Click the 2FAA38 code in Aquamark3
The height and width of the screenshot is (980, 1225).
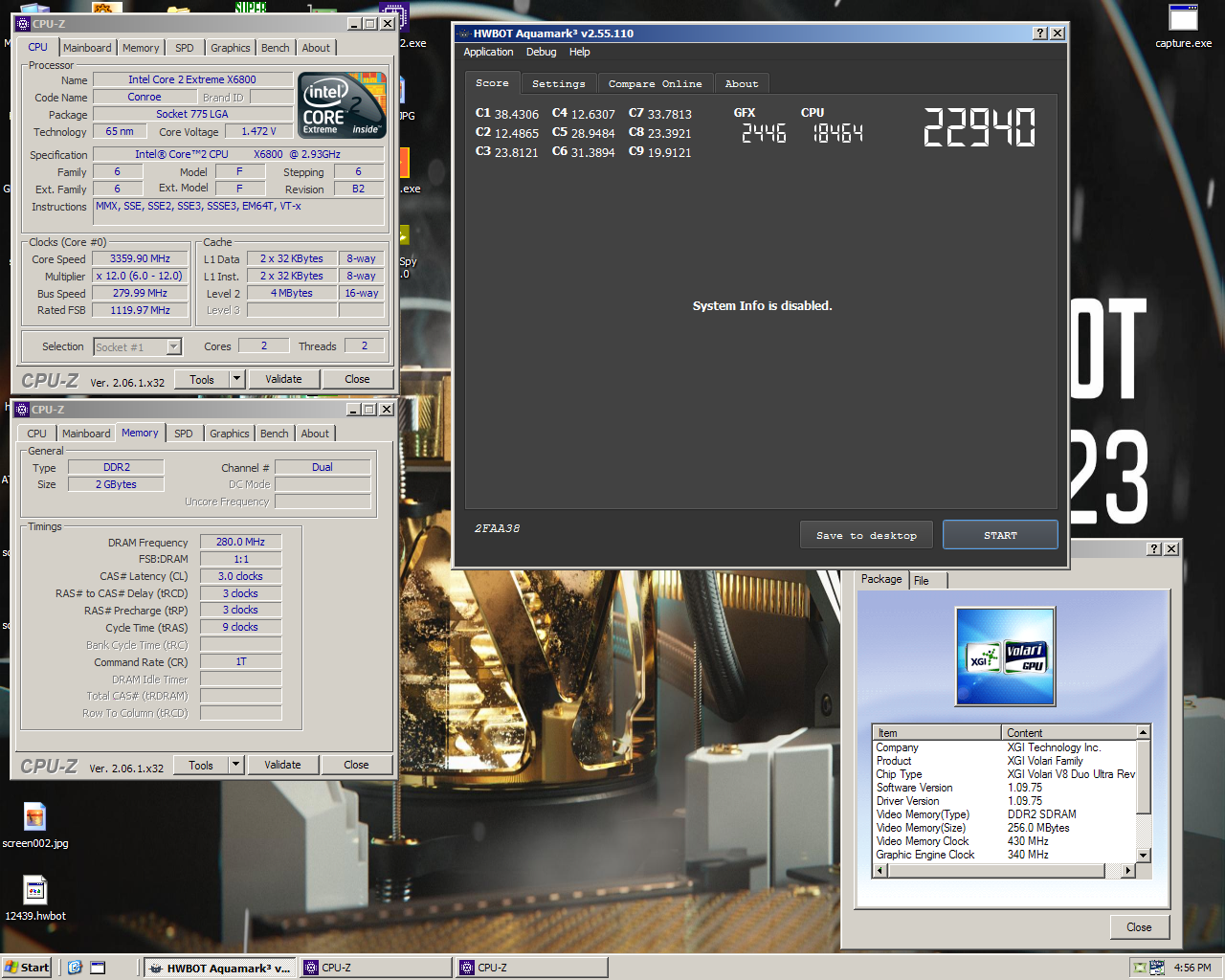coord(497,528)
